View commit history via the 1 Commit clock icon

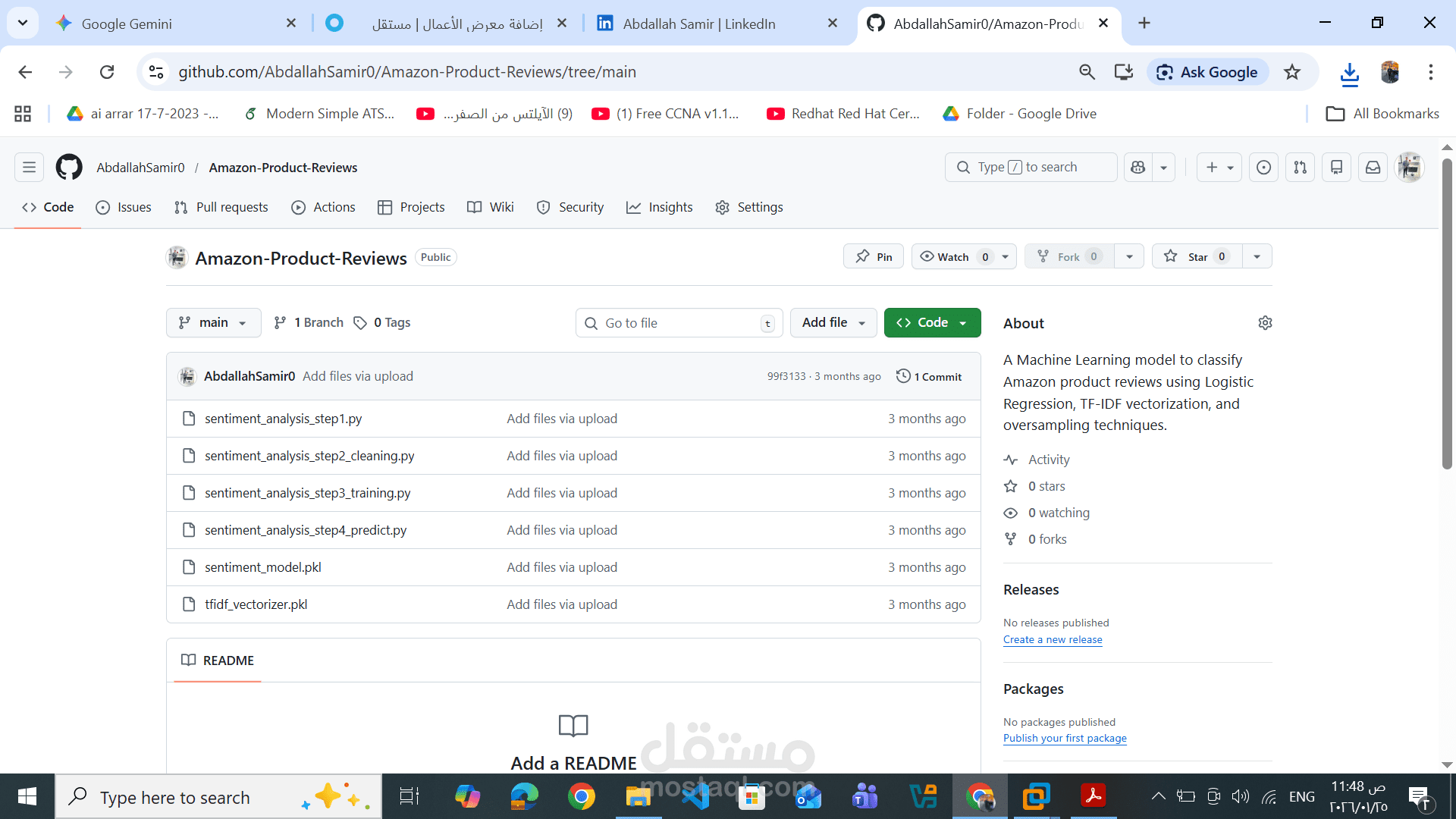(902, 376)
